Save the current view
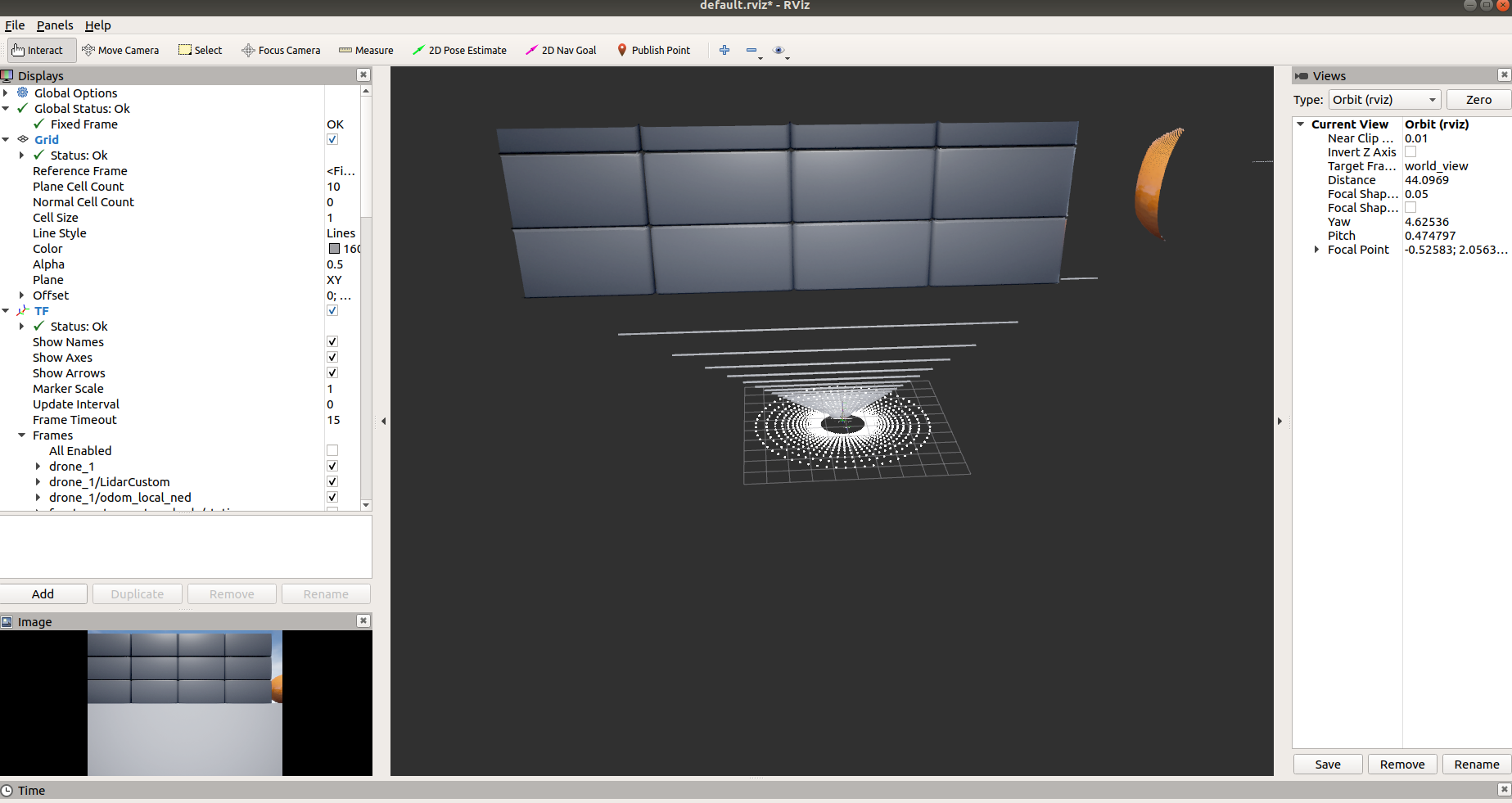The image size is (1512, 803). [x=1328, y=764]
